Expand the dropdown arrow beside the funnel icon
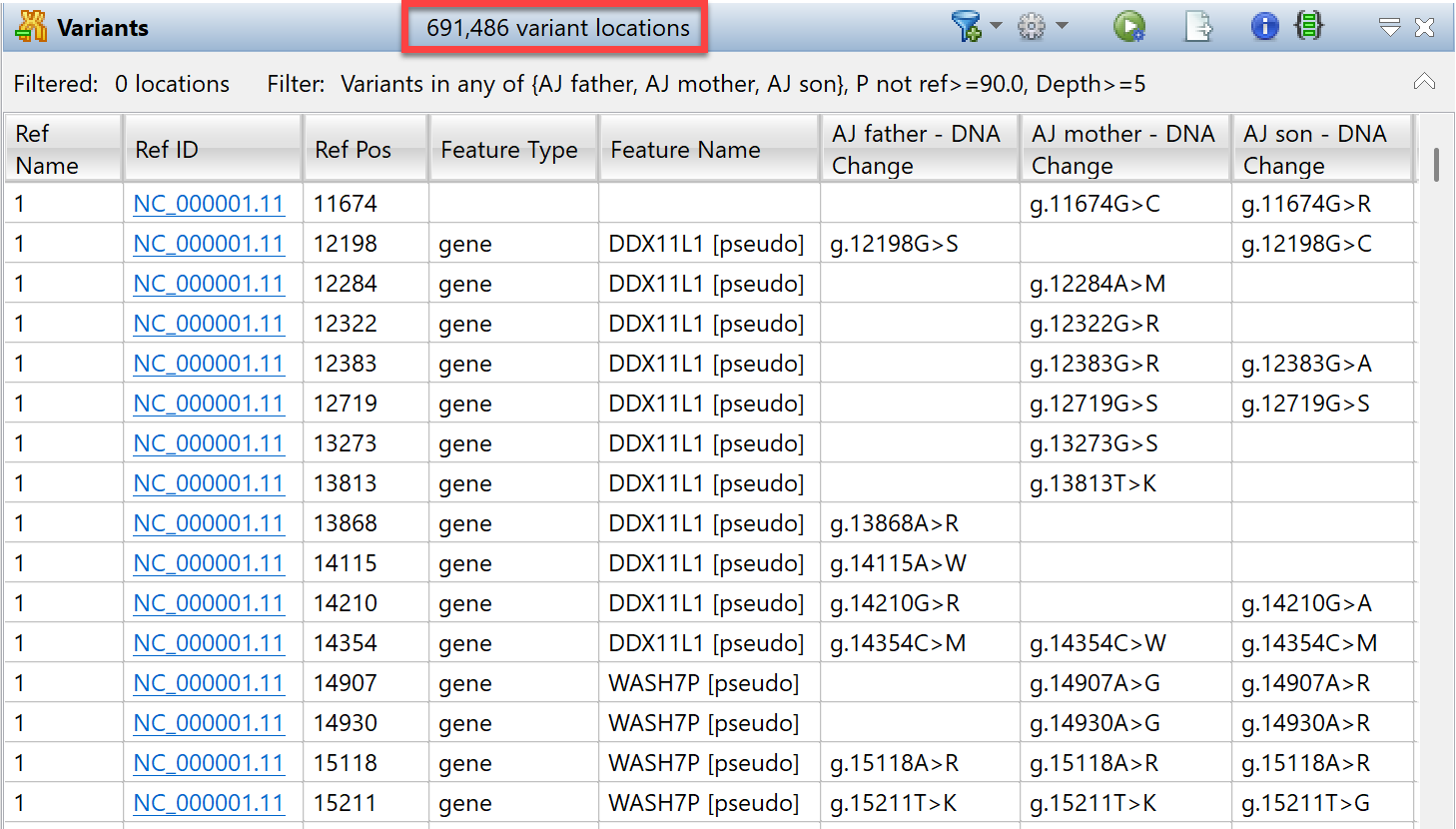The height and width of the screenshot is (829, 1456). [996, 26]
